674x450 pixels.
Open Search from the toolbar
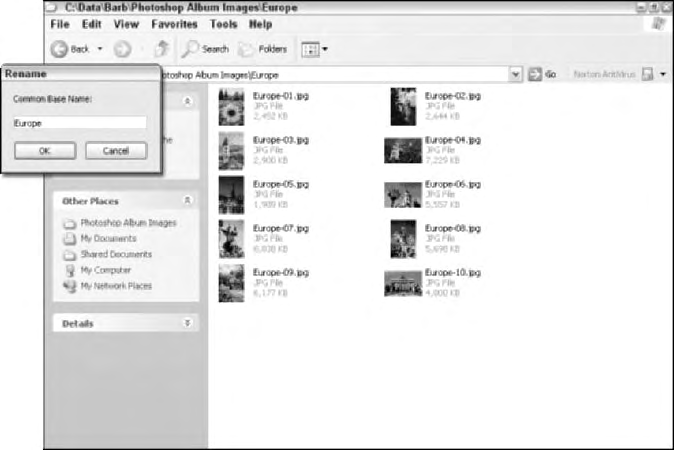[x=205, y=48]
